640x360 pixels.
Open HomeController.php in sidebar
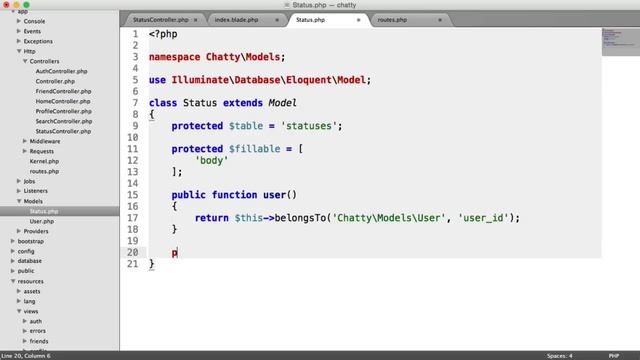click(63, 101)
